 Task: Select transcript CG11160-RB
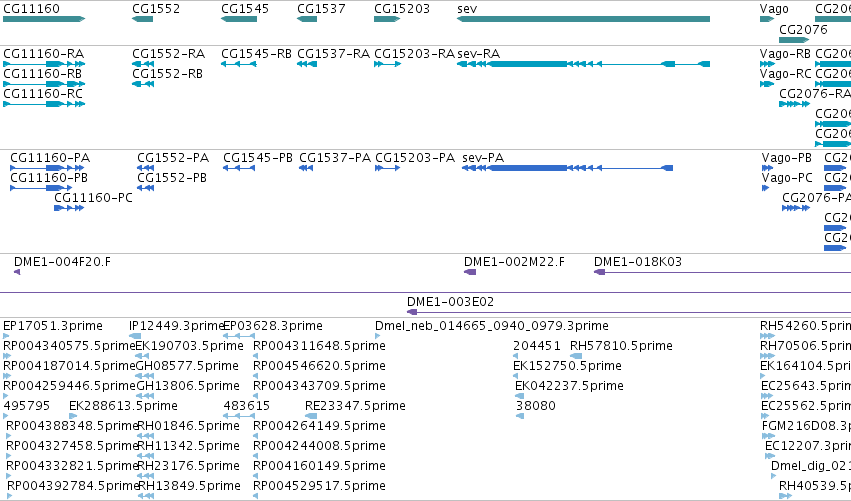tap(44, 84)
